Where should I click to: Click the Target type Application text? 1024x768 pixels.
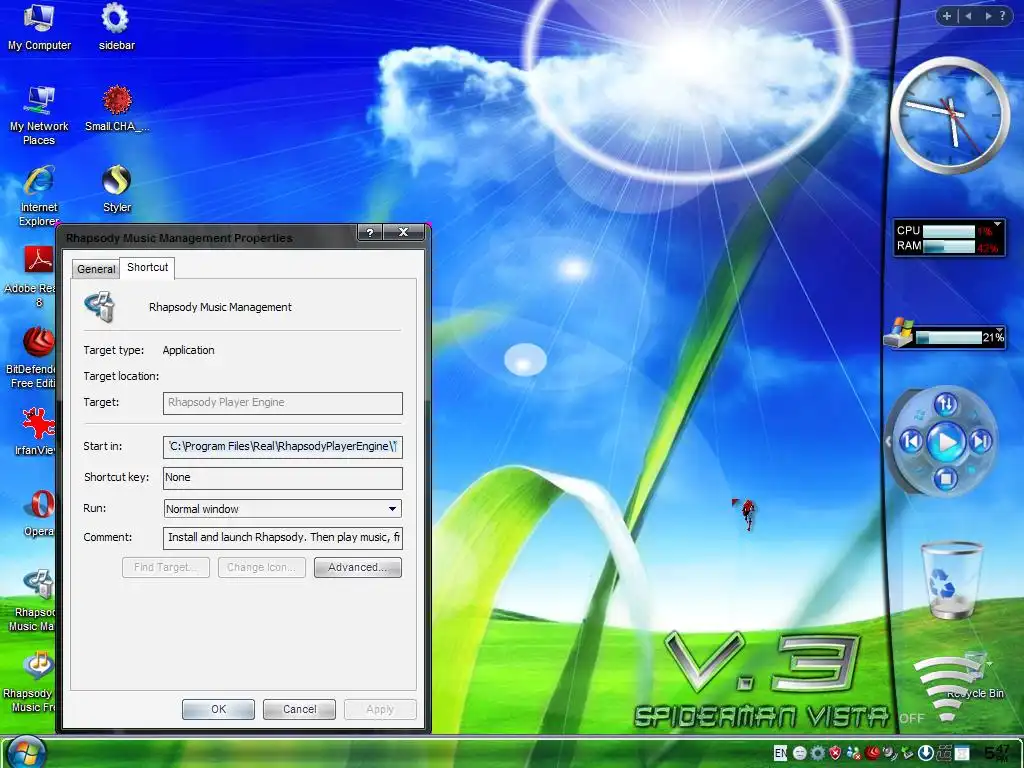tap(188, 350)
